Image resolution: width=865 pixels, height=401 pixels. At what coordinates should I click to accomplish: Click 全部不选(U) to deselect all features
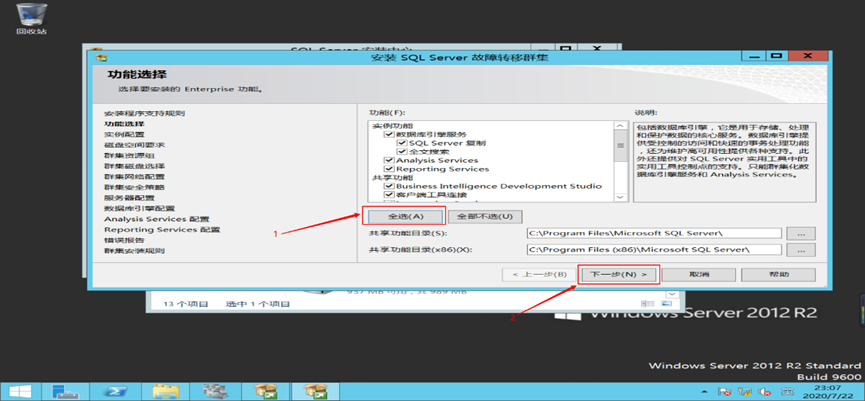485,216
